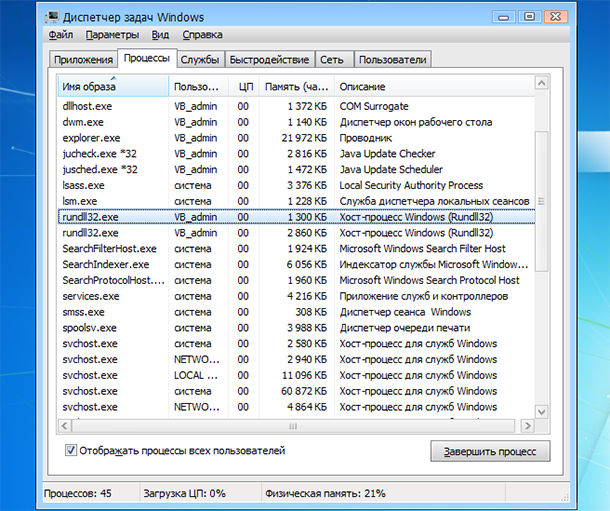Select the explorer.exe process

coord(296,138)
